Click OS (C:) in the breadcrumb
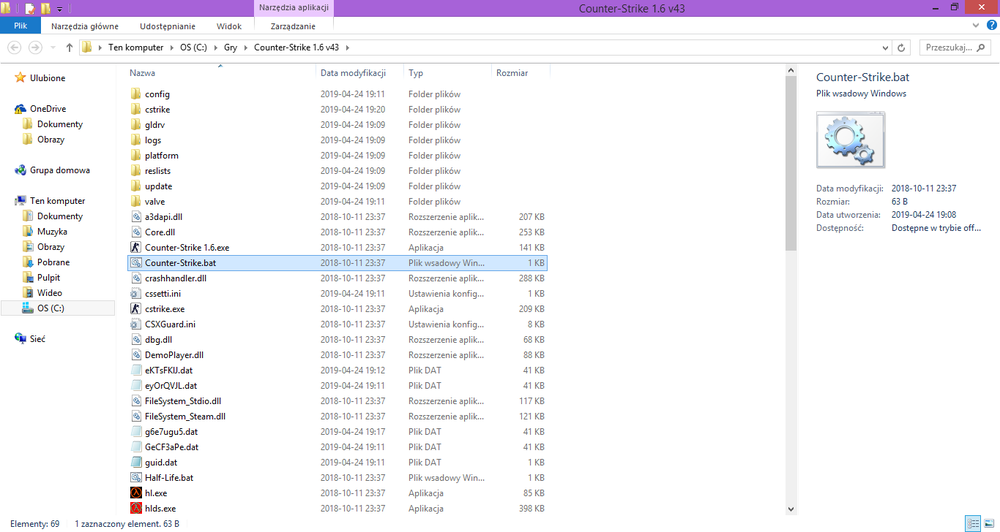The width and height of the screenshot is (1000, 532). 193,48
